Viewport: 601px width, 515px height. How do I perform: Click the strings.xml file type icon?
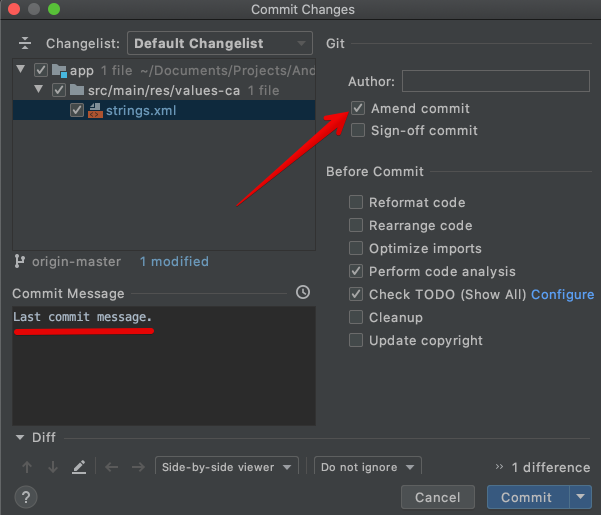(x=95, y=110)
